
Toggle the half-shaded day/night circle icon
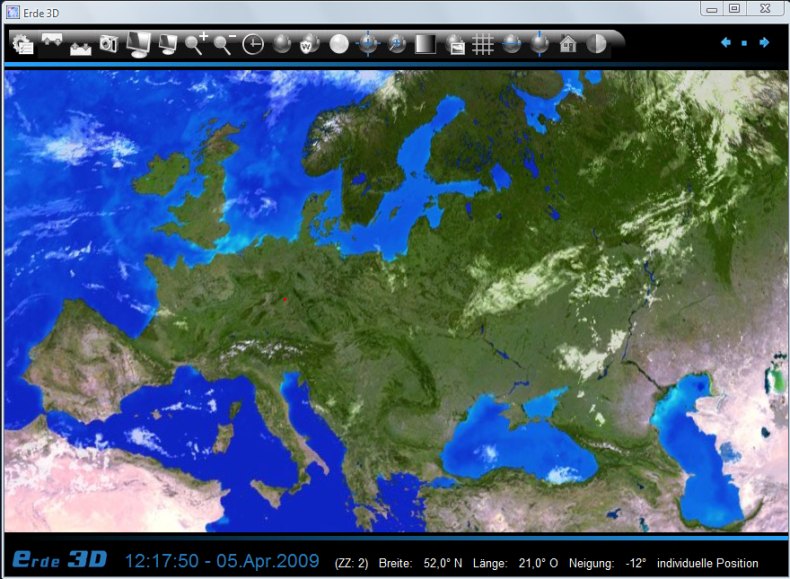tap(597, 44)
